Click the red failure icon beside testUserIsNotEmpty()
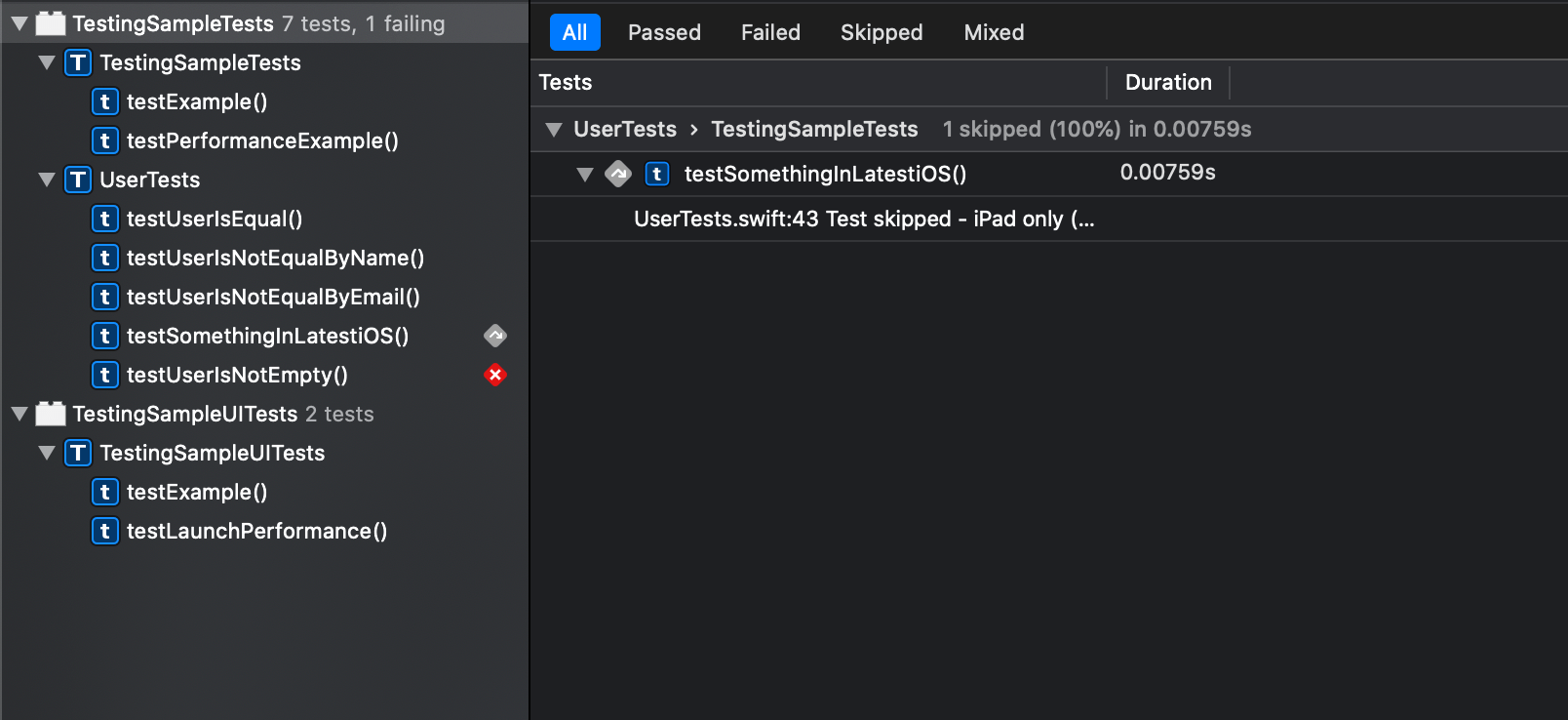 495,375
